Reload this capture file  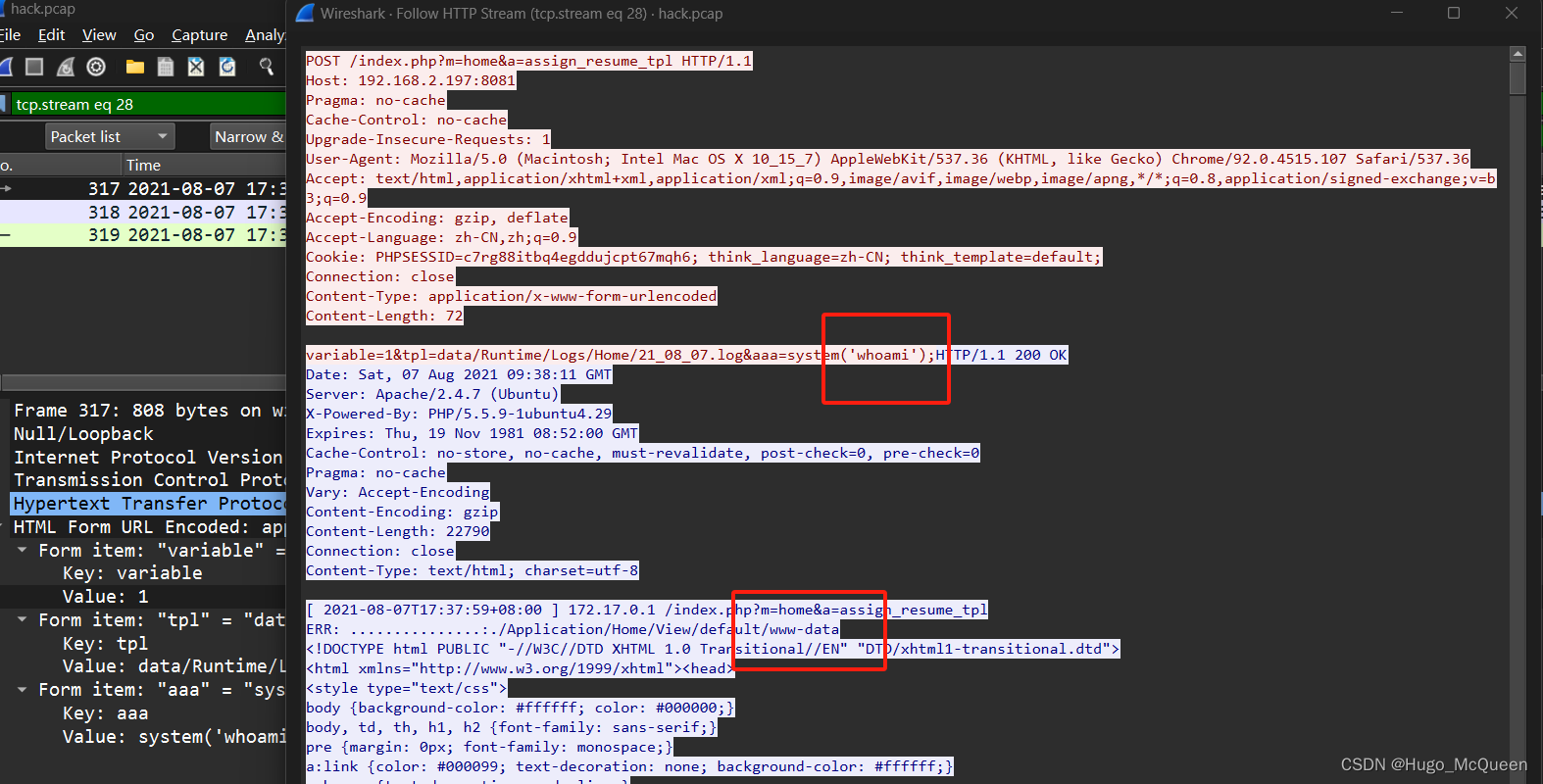[x=227, y=67]
